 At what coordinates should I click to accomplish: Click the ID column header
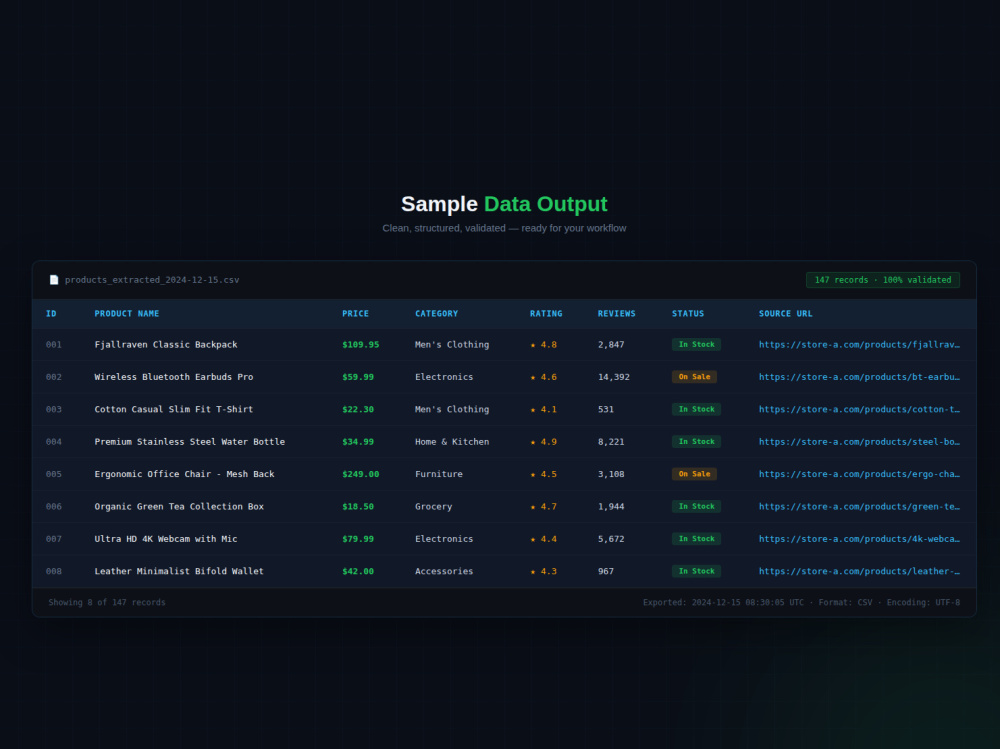tap(51, 314)
